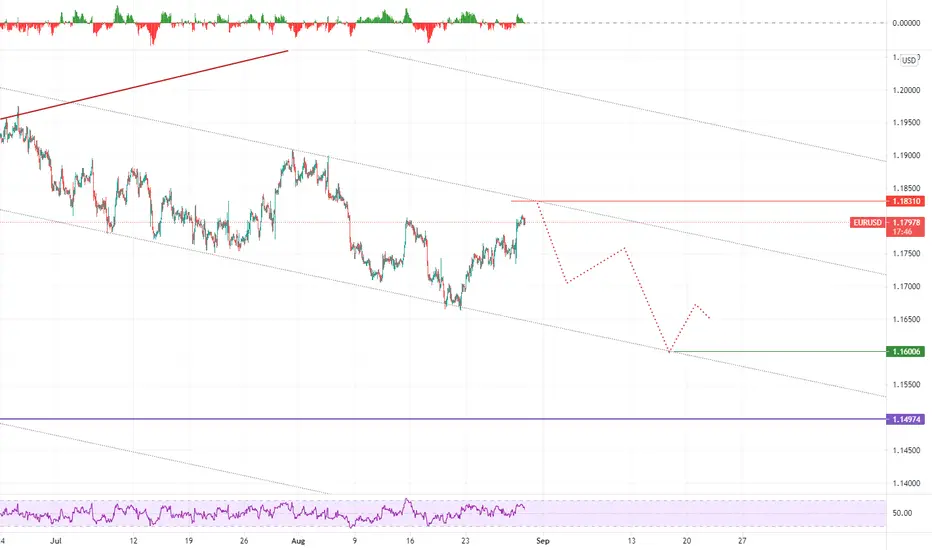Select the red horizontal resistance line

[x=698, y=201]
